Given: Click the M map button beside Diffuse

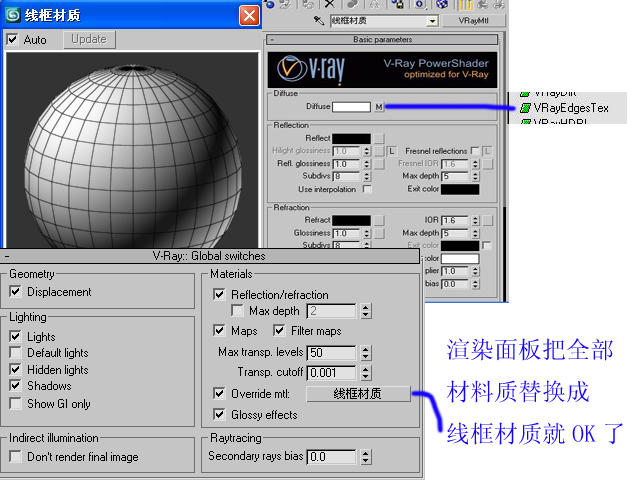Looking at the screenshot, I should [379, 106].
